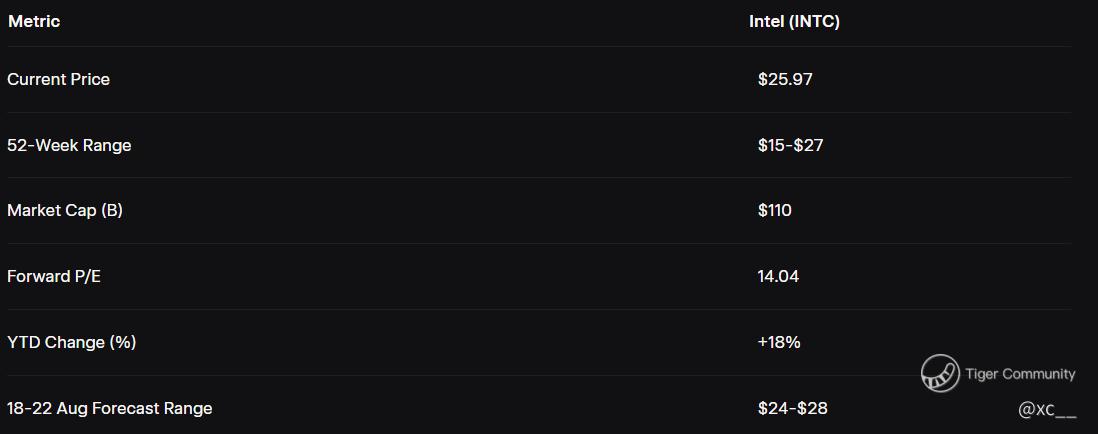Image resolution: width=1098 pixels, height=434 pixels.
Task: Click the @XC__ username handle
Action: (1047, 411)
